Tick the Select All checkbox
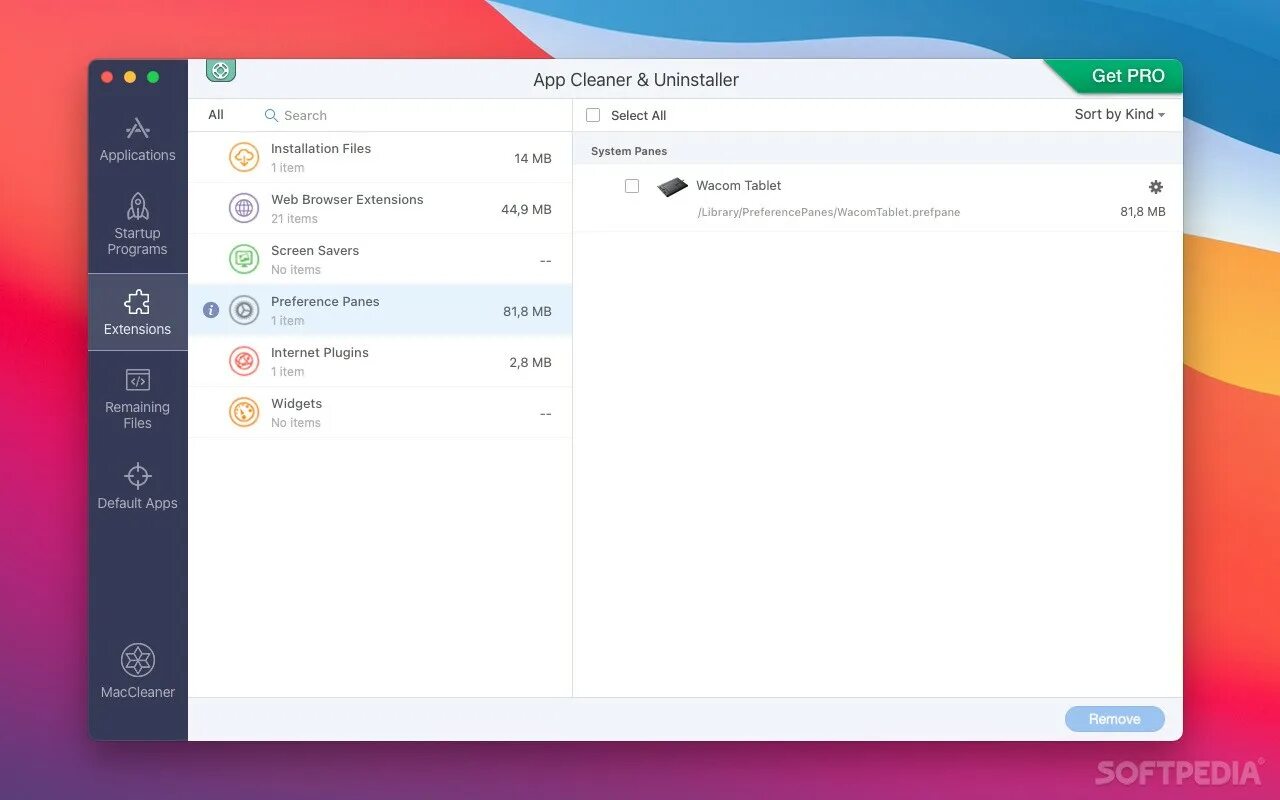The width and height of the screenshot is (1280, 800). [593, 115]
